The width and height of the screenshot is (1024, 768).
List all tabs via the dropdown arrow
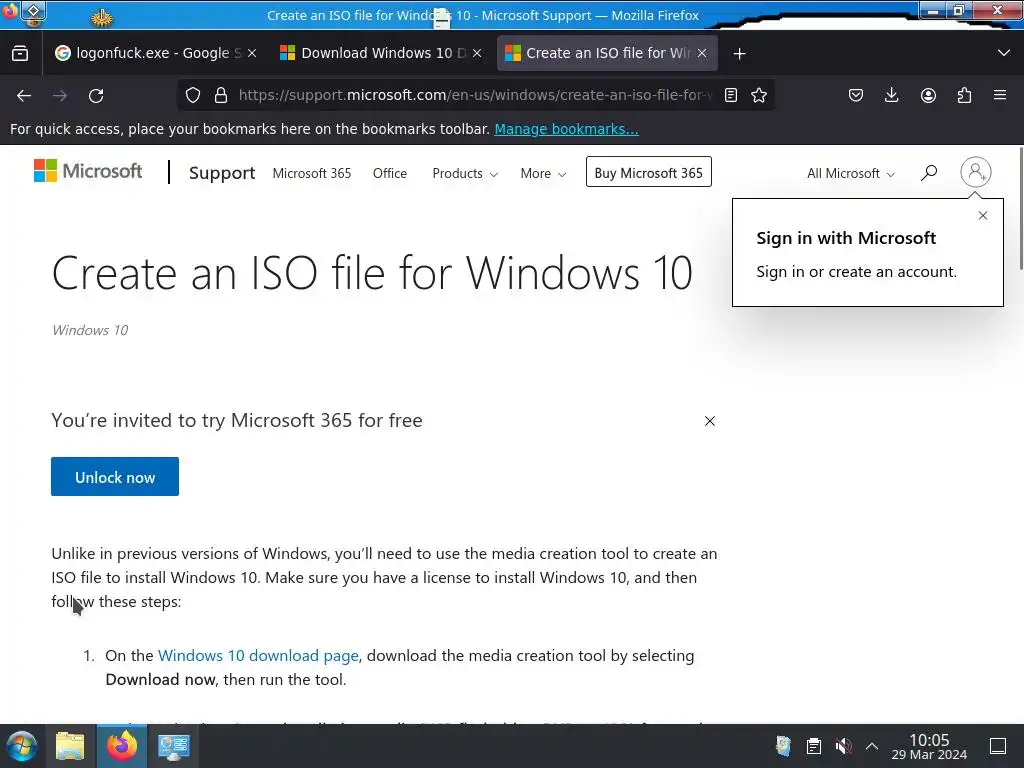tap(1004, 53)
